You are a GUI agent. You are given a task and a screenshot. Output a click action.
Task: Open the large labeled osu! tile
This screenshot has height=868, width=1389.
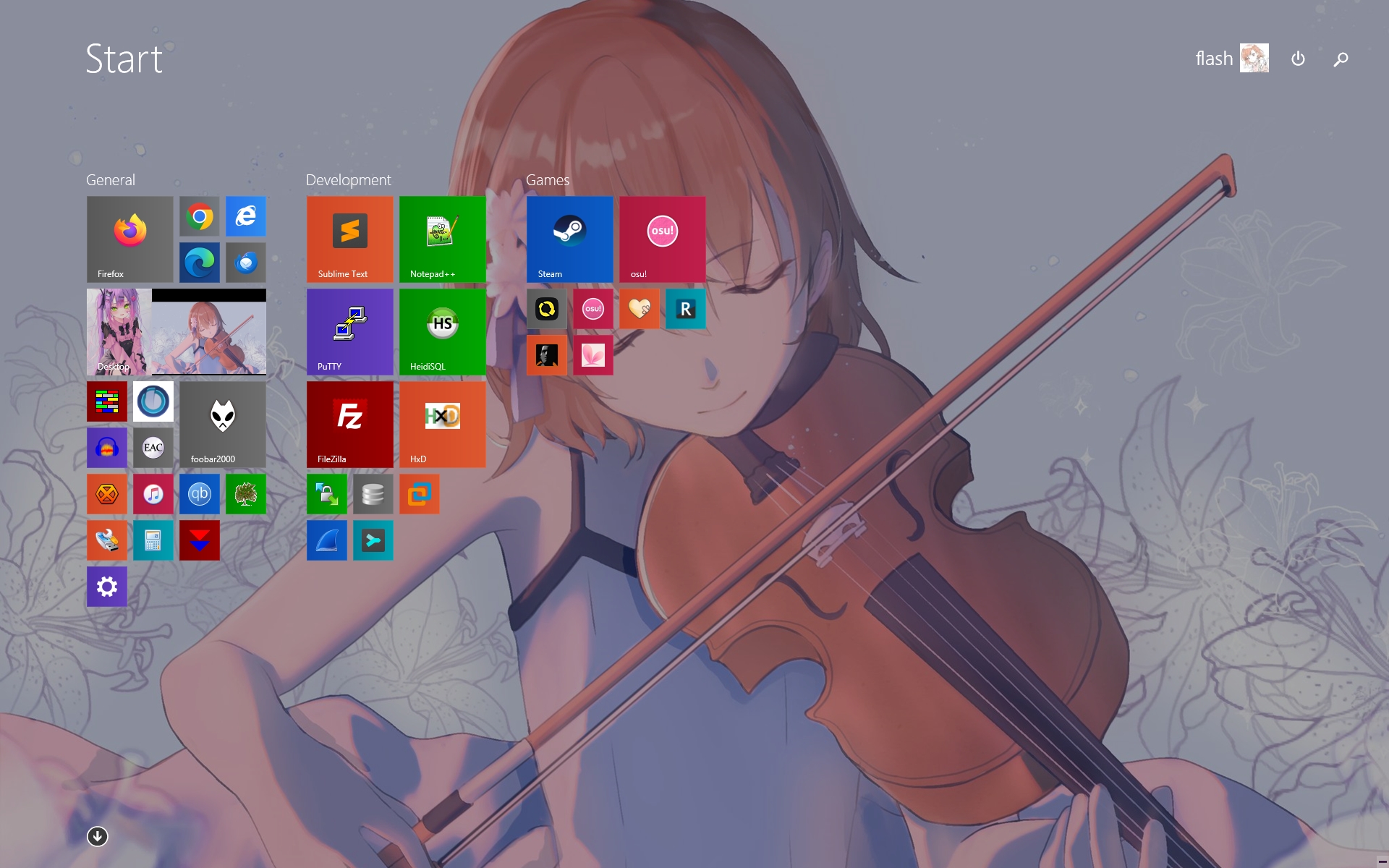(663, 239)
